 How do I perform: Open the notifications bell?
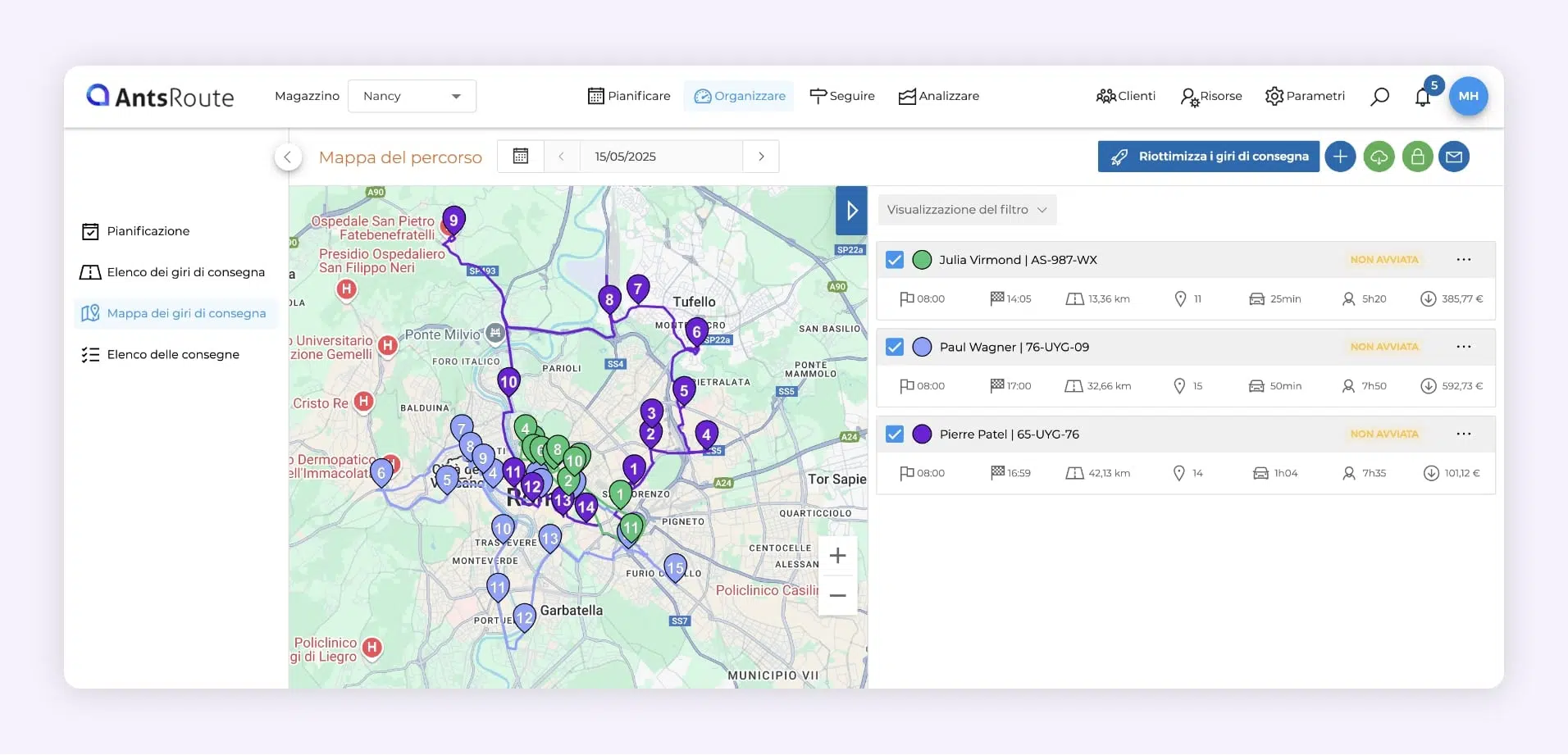coord(1423,98)
